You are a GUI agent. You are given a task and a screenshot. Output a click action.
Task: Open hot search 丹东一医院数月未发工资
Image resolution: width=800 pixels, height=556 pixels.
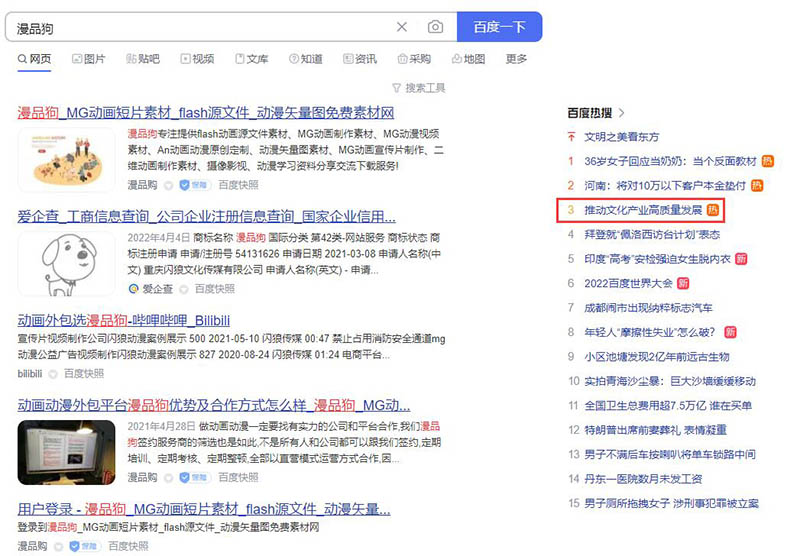[x=643, y=478]
